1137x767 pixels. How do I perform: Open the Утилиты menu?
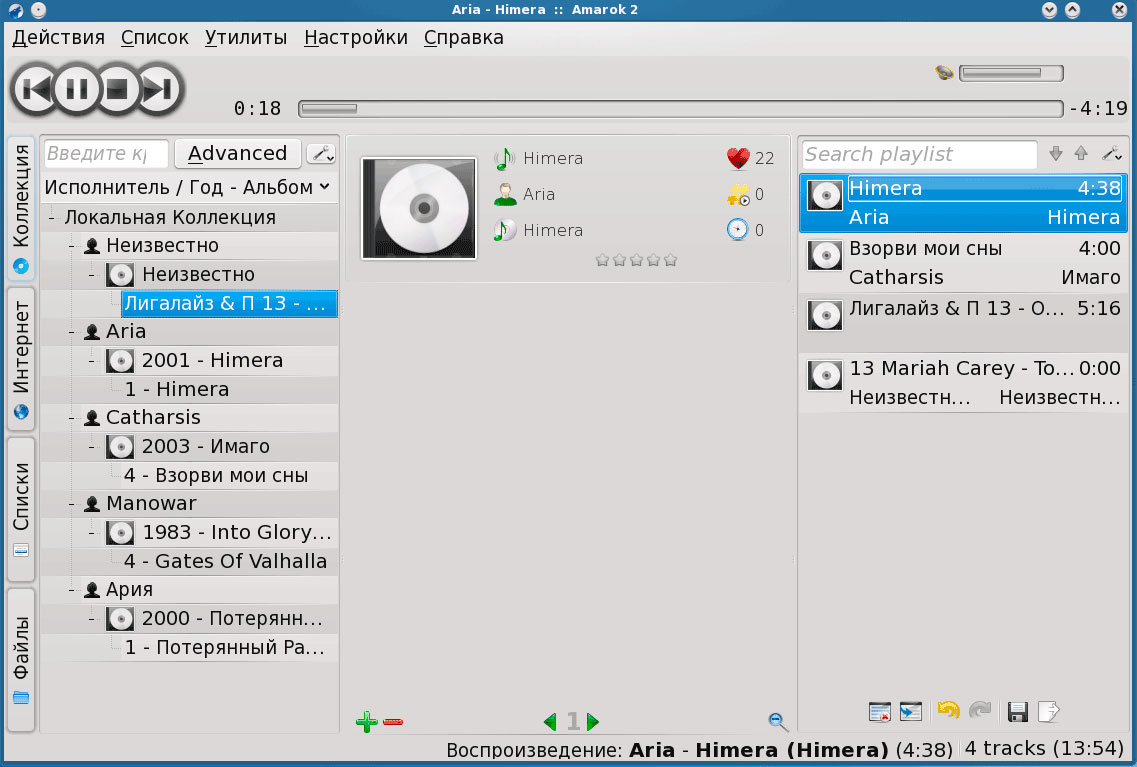246,38
